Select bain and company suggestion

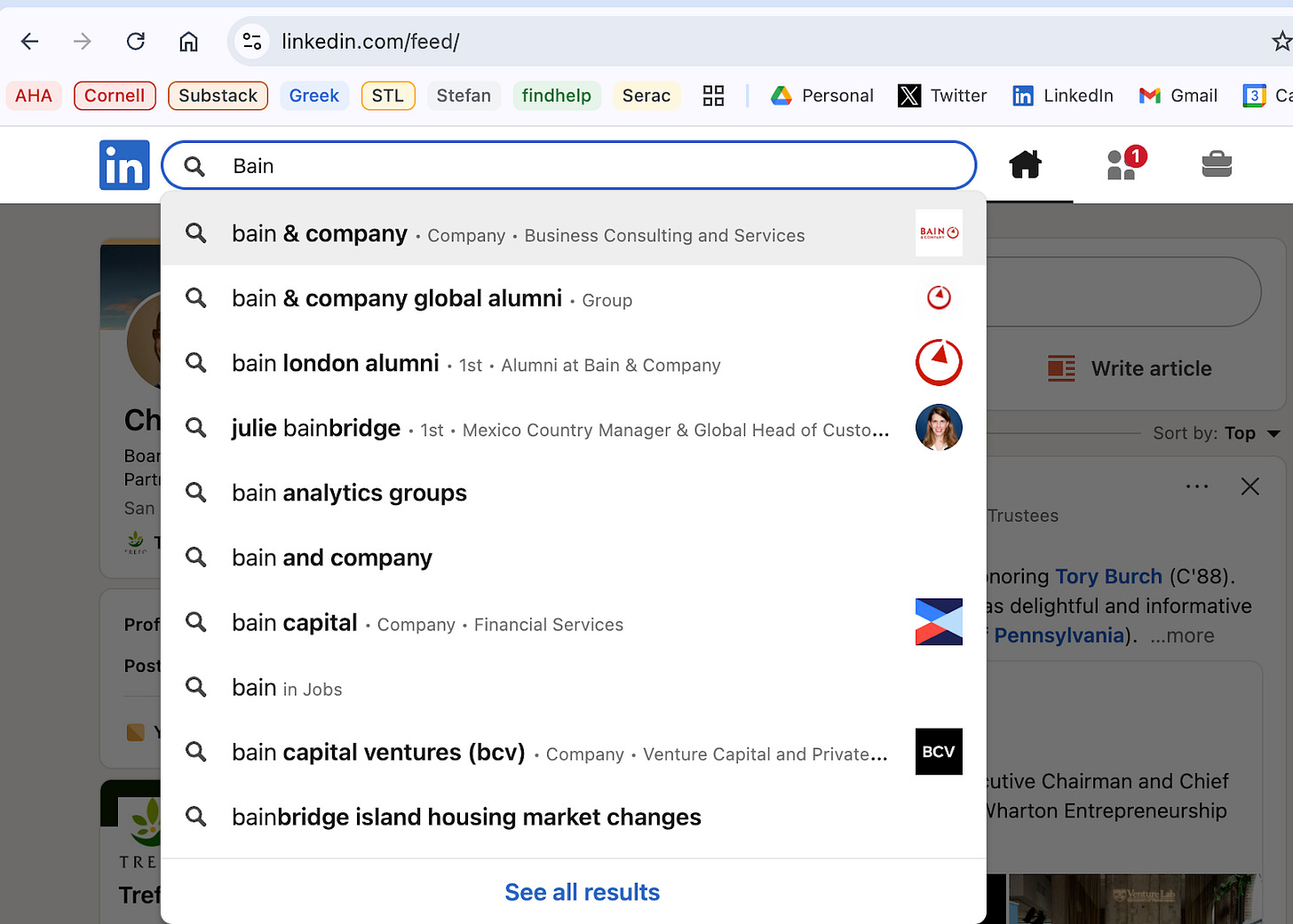tap(574, 557)
